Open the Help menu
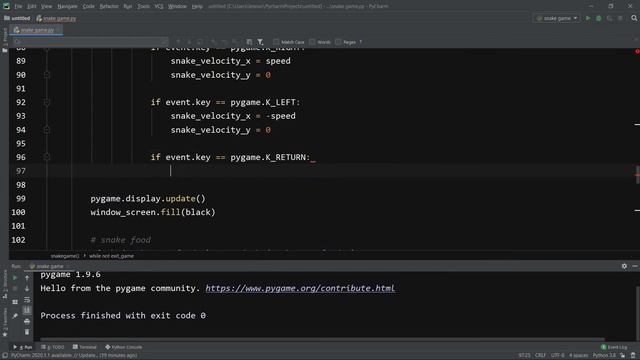 point(197,6)
